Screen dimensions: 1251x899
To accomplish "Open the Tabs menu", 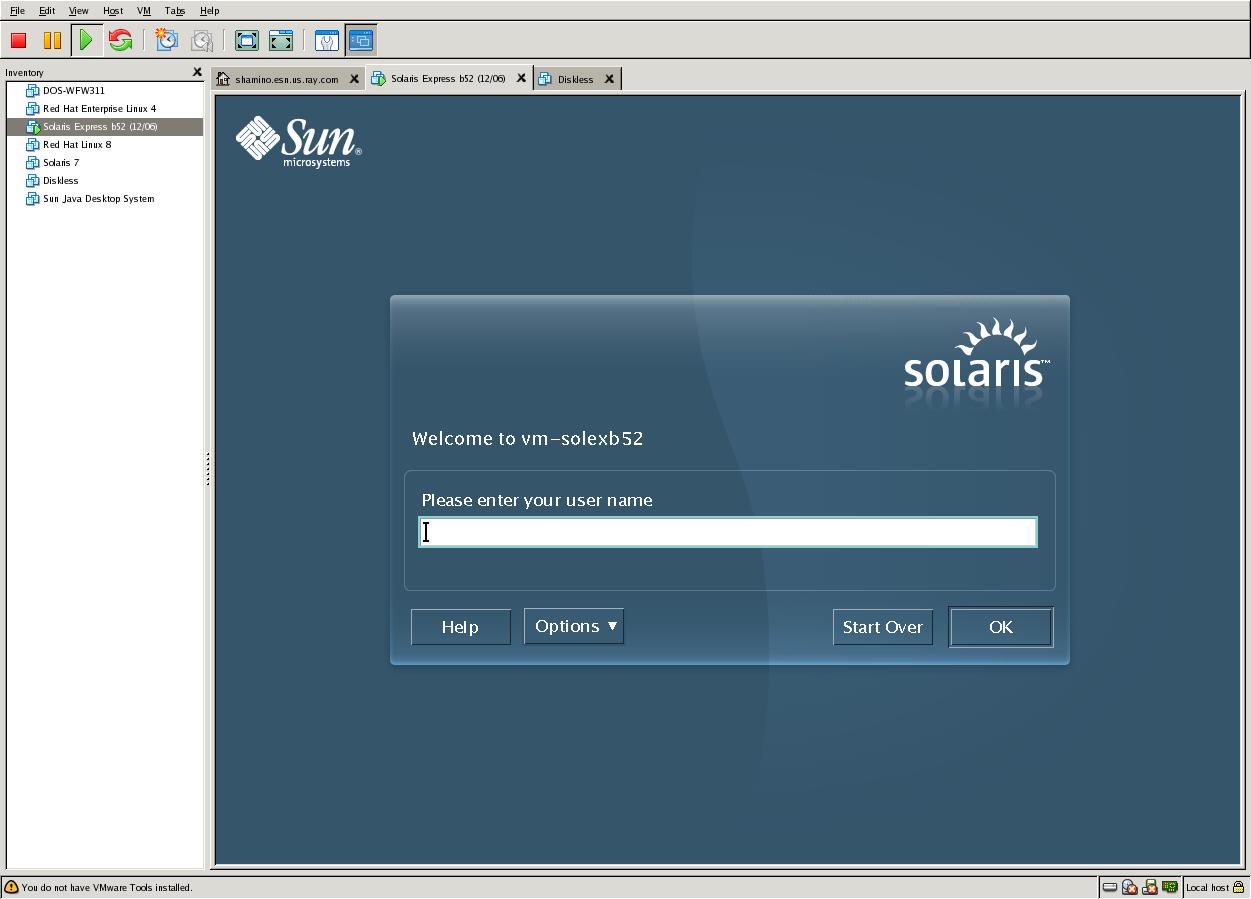I will coord(175,11).
